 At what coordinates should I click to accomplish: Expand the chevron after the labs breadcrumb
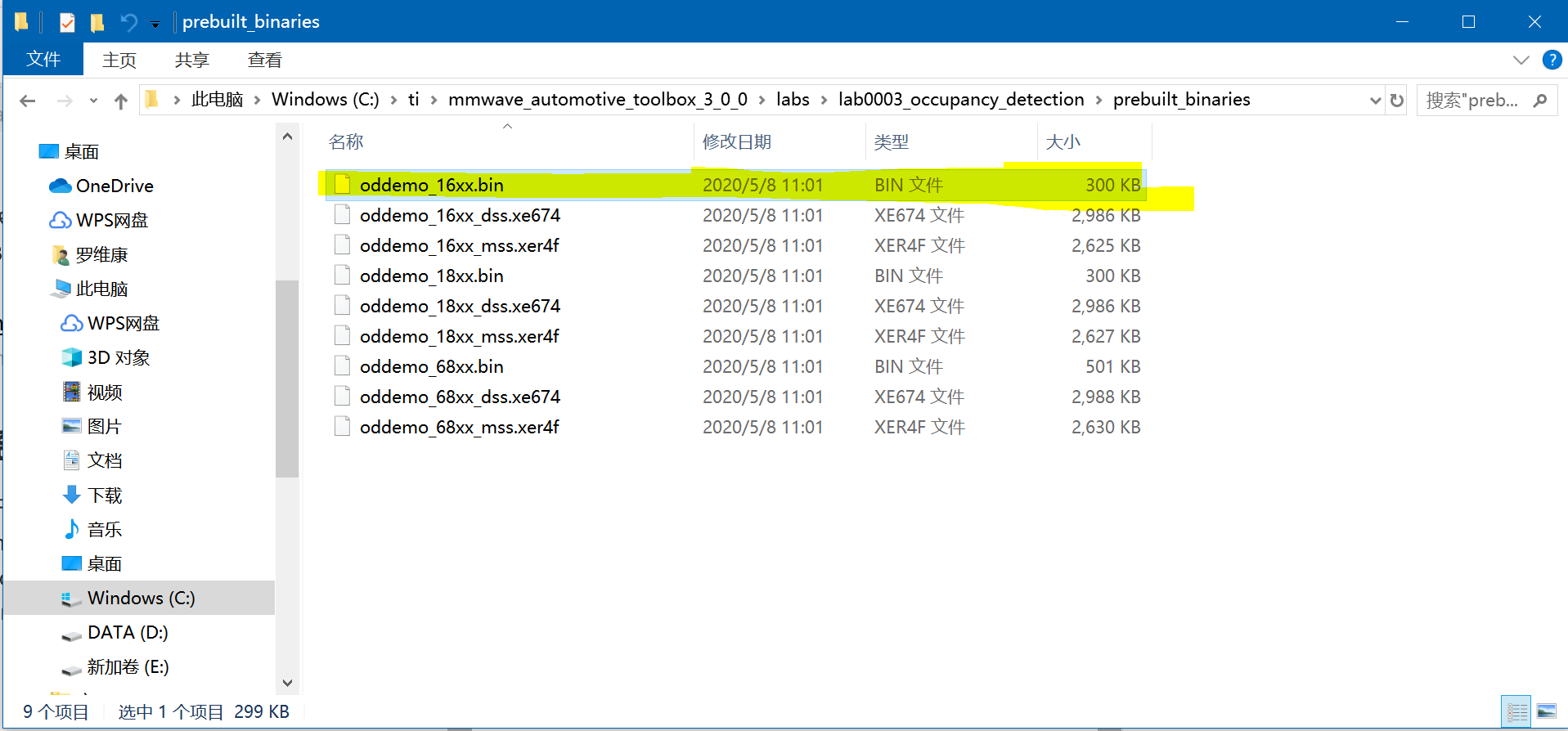[x=824, y=101]
